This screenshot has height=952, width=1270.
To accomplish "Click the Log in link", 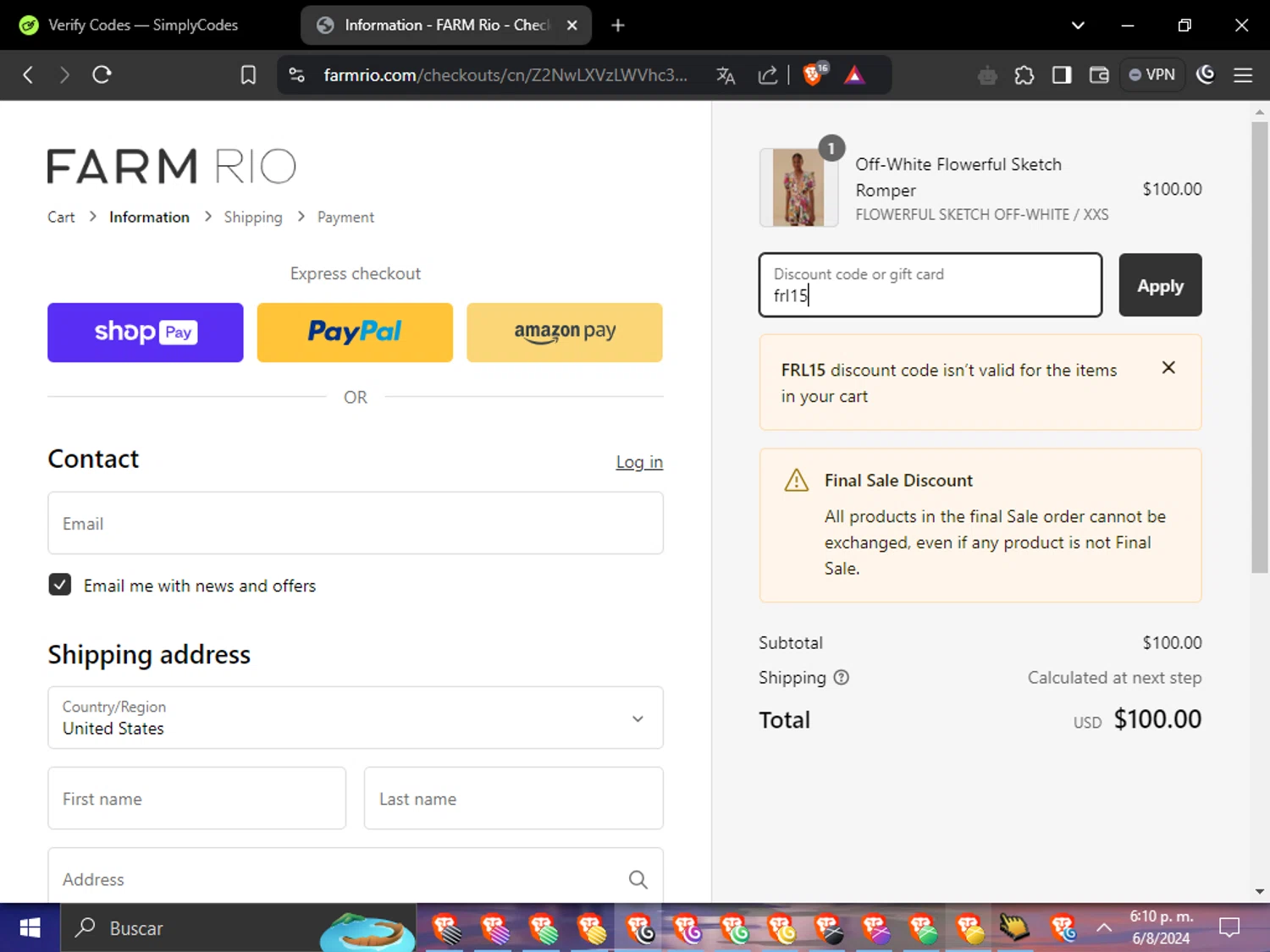I will point(639,462).
